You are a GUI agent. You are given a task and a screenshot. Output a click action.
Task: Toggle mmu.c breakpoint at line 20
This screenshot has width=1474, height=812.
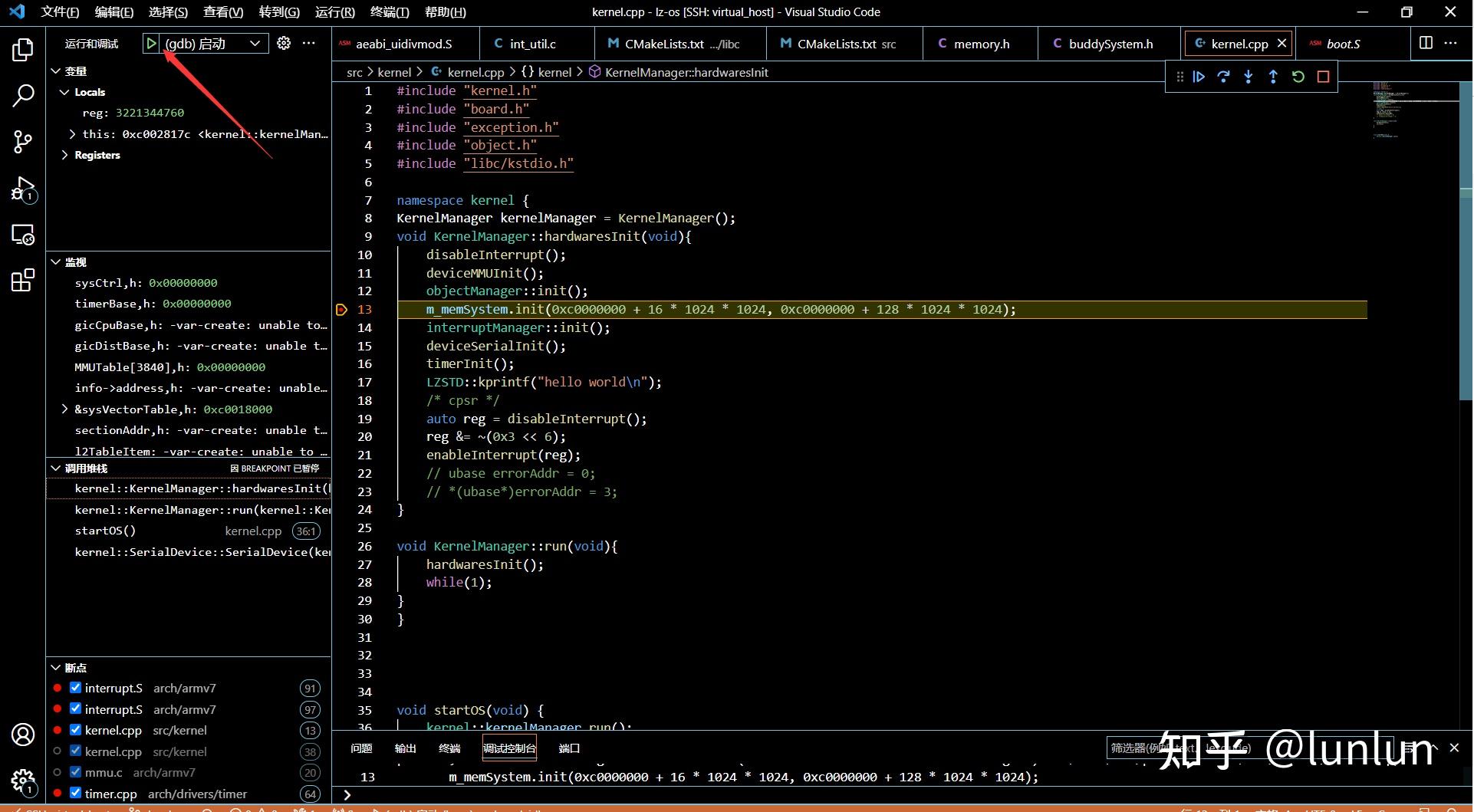click(75, 772)
